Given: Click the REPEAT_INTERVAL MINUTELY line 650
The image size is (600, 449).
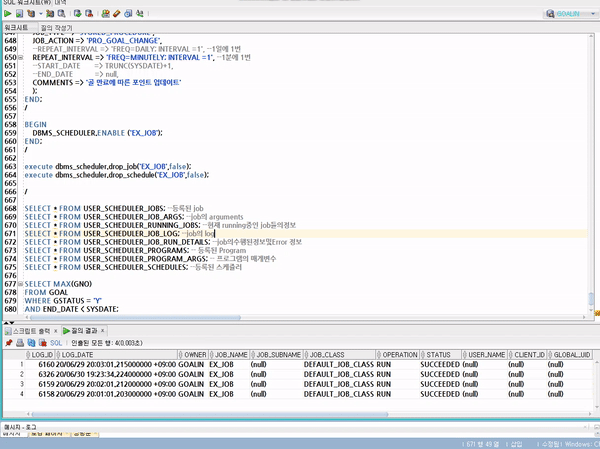Looking at the screenshot, I should (x=141, y=57).
